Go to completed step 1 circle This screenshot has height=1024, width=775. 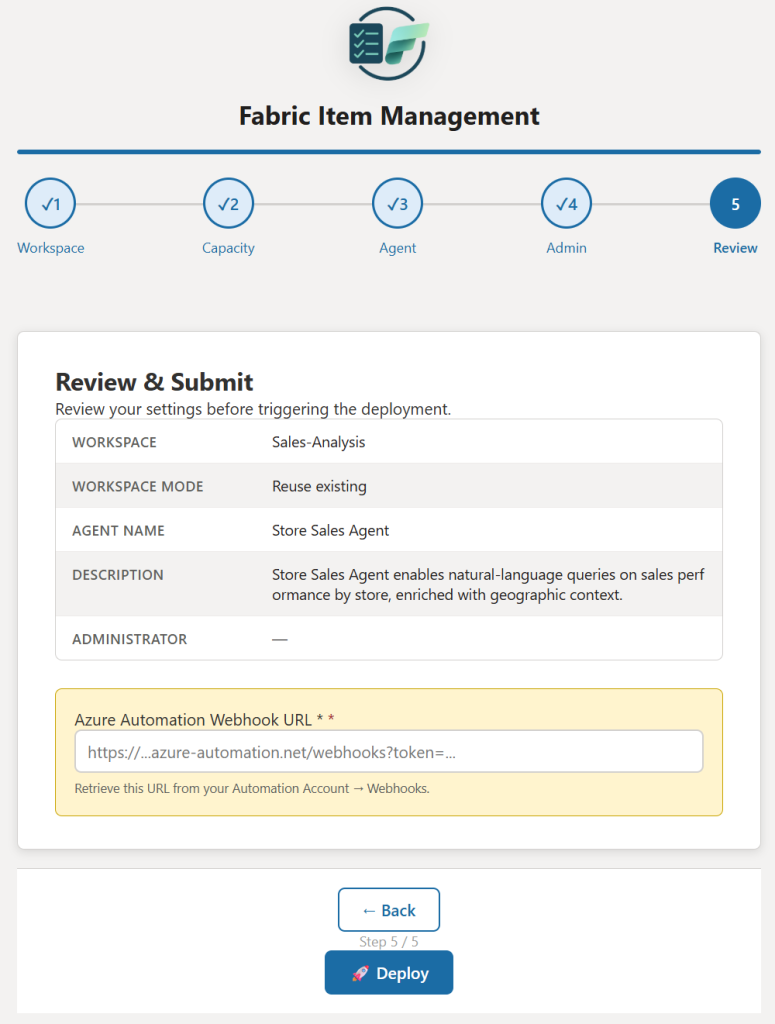[50, 204]
